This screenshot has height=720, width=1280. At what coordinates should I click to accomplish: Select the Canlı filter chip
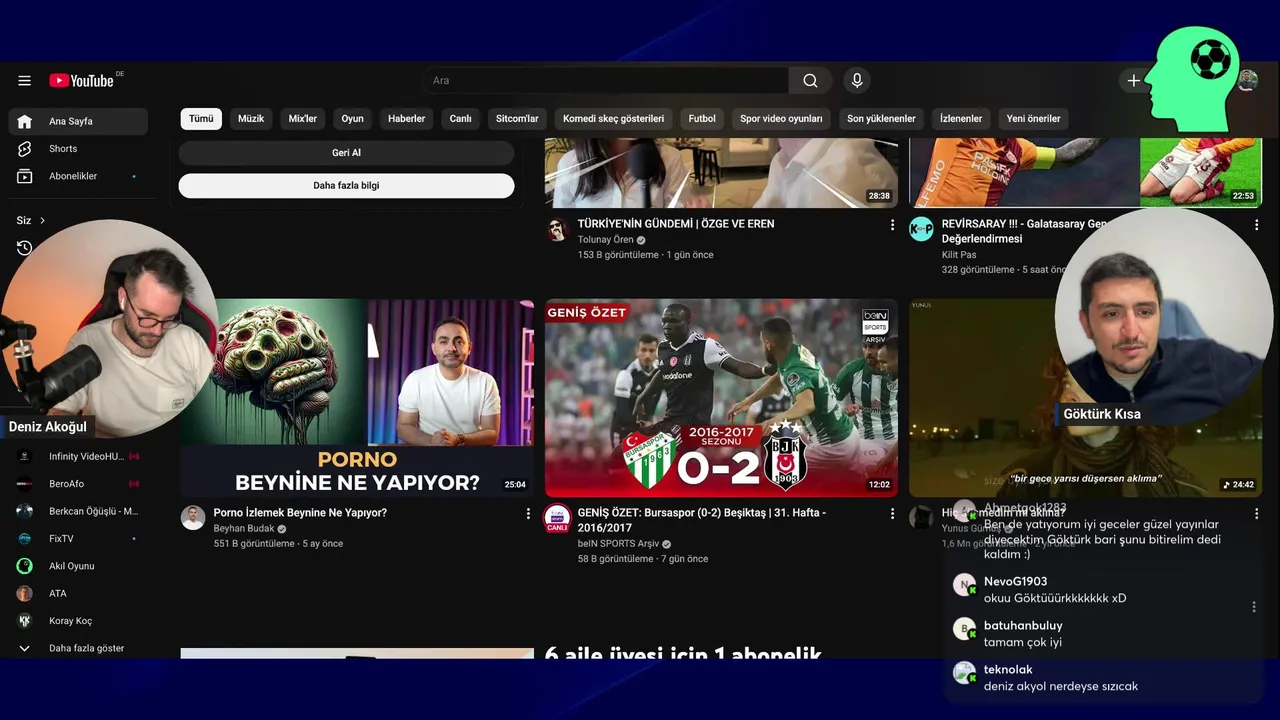[460, 119]
